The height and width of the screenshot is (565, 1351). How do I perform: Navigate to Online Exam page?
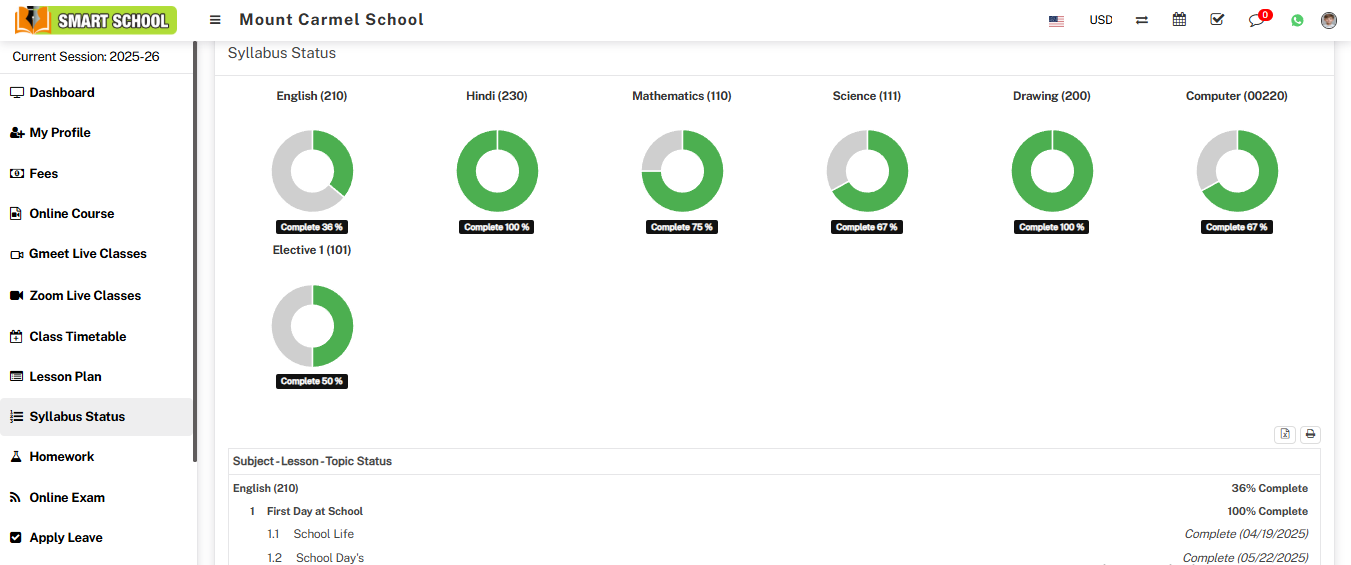[67, 498]
